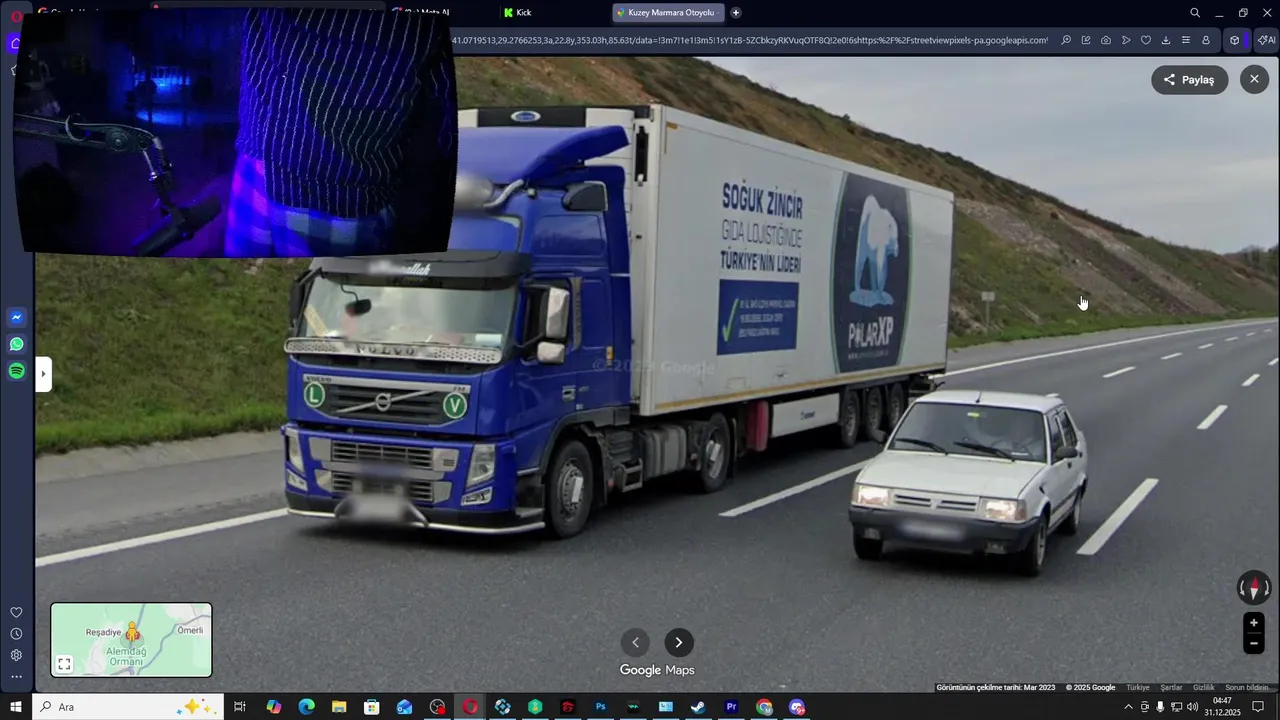Open the easy setup lines icon
Screen dimensions: 1280x720
pos(1186,40)
